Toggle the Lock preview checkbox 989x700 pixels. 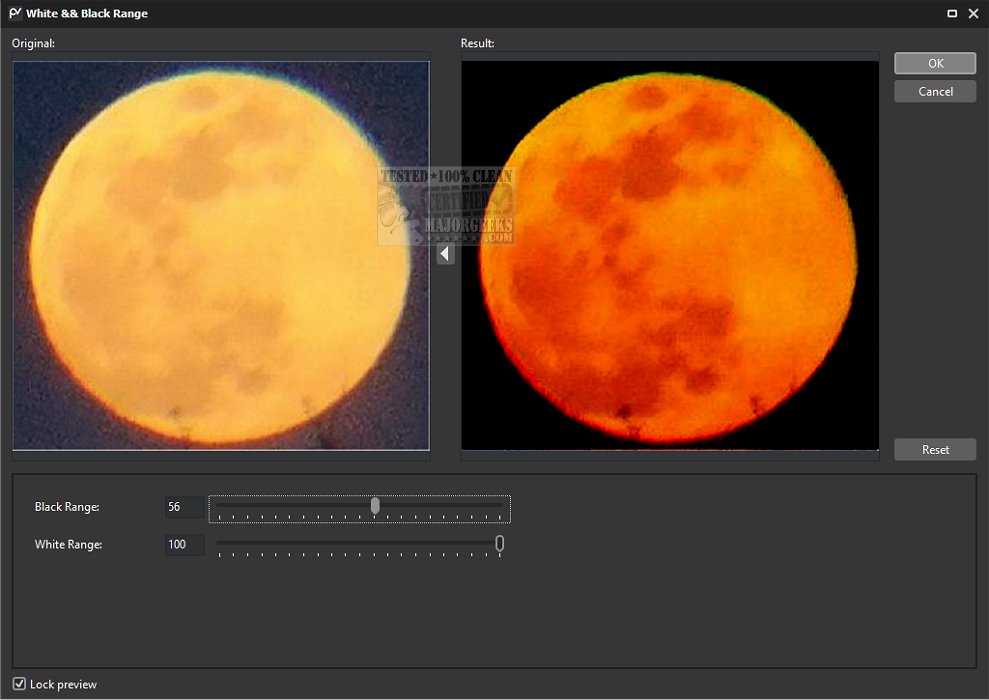coord(20,684)
